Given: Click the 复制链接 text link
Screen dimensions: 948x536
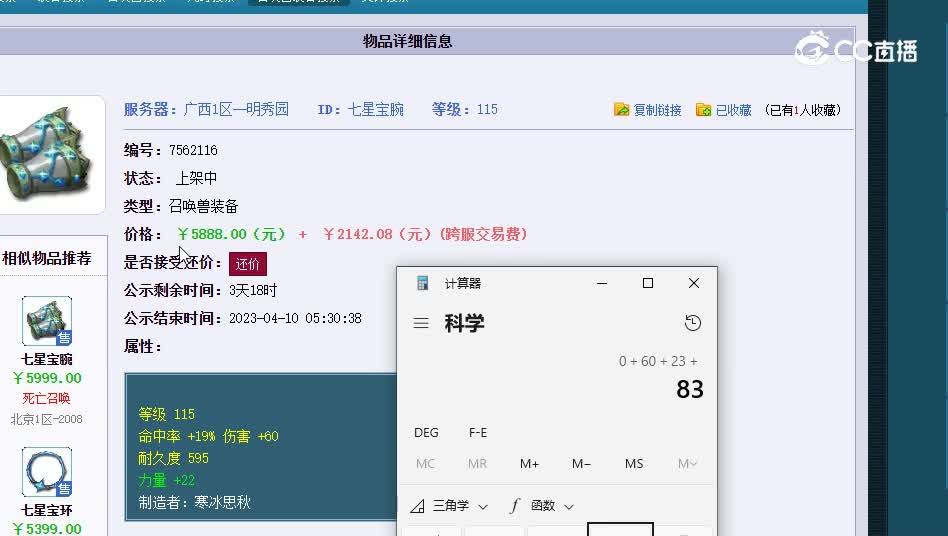Looking at the screenshot, I should coord(657,110).
